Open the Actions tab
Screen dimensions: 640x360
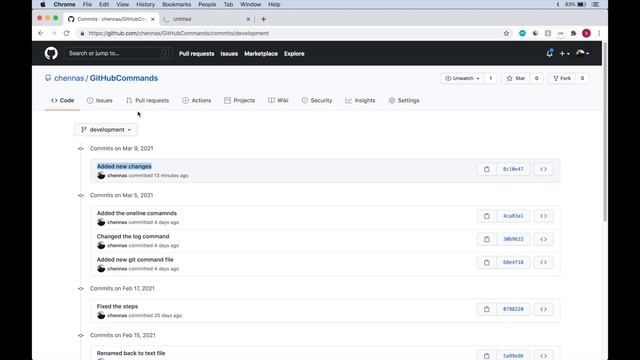[x=197, y=100]
